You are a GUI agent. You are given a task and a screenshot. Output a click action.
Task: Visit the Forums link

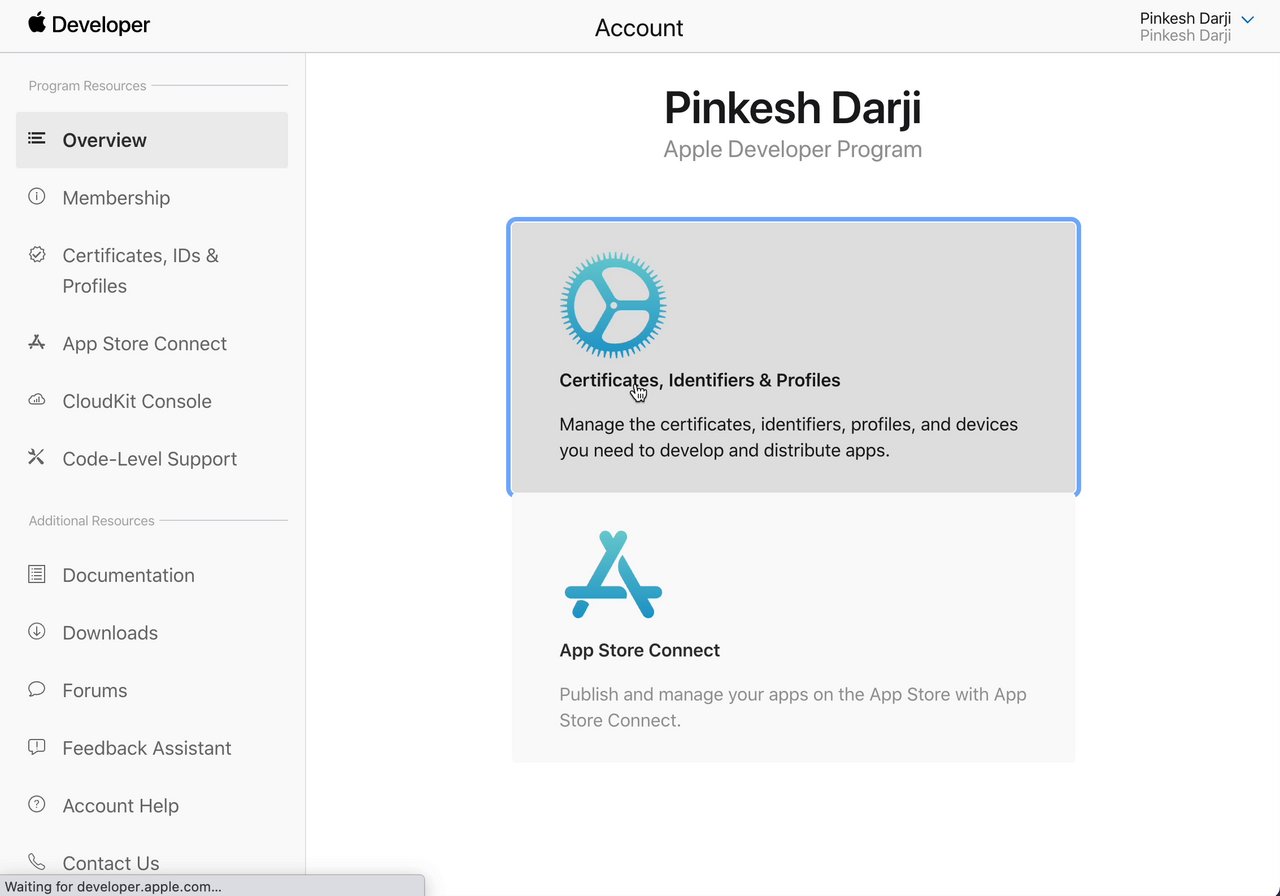point(95,691)
